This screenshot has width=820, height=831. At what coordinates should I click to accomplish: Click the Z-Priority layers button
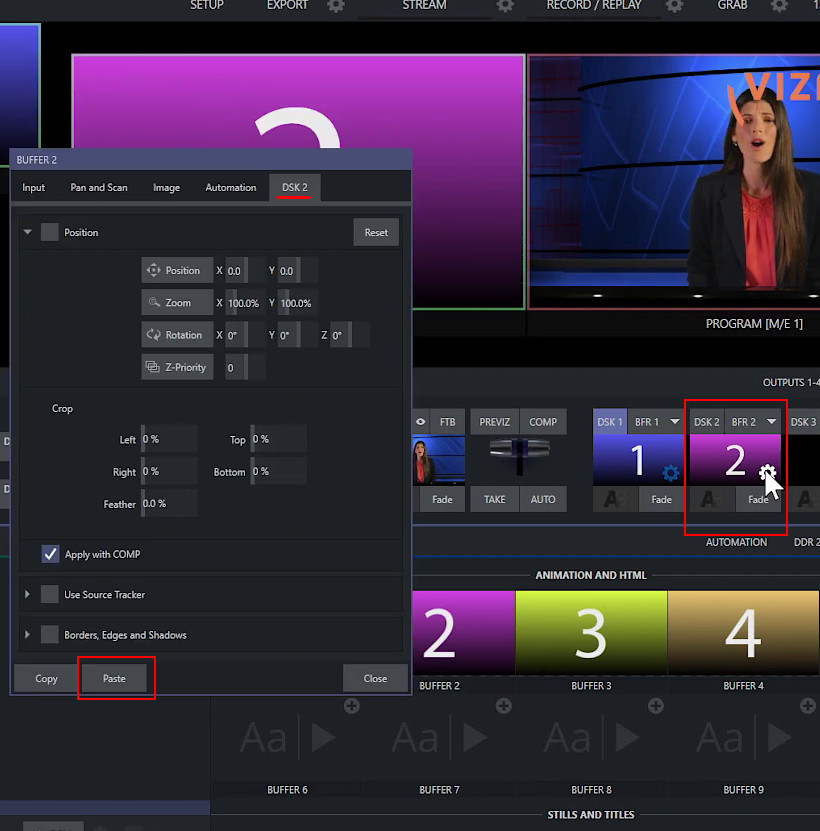tap(177, 367)
